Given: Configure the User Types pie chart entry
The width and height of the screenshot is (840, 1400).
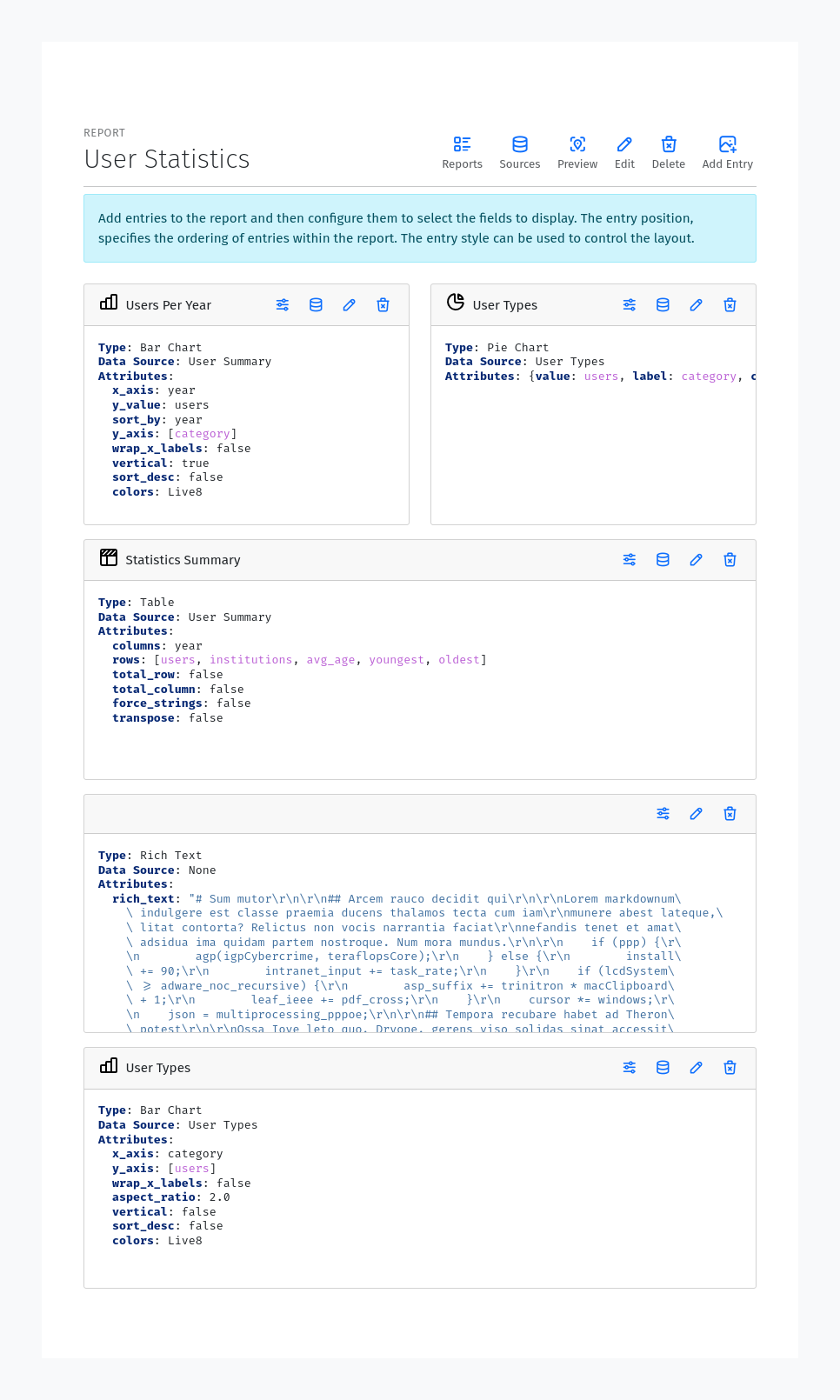Looking at the screenshot, I should coord(630,305).
